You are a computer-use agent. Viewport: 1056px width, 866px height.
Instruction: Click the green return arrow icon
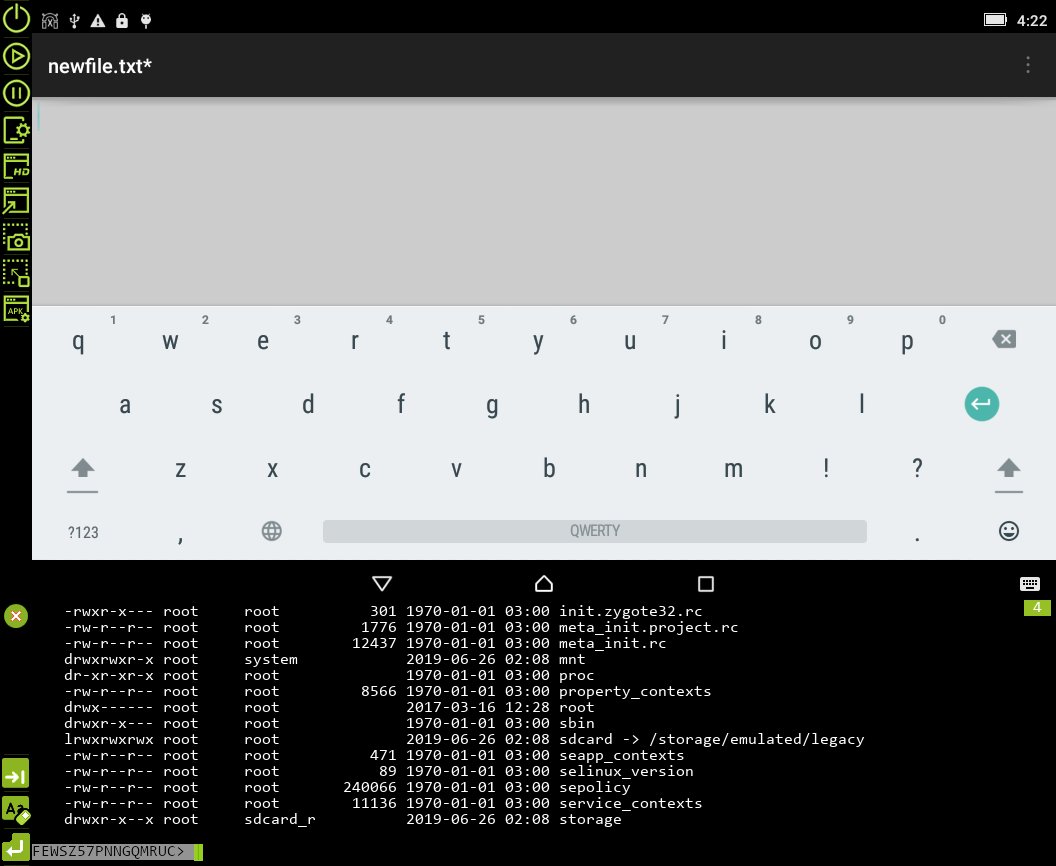16,846
